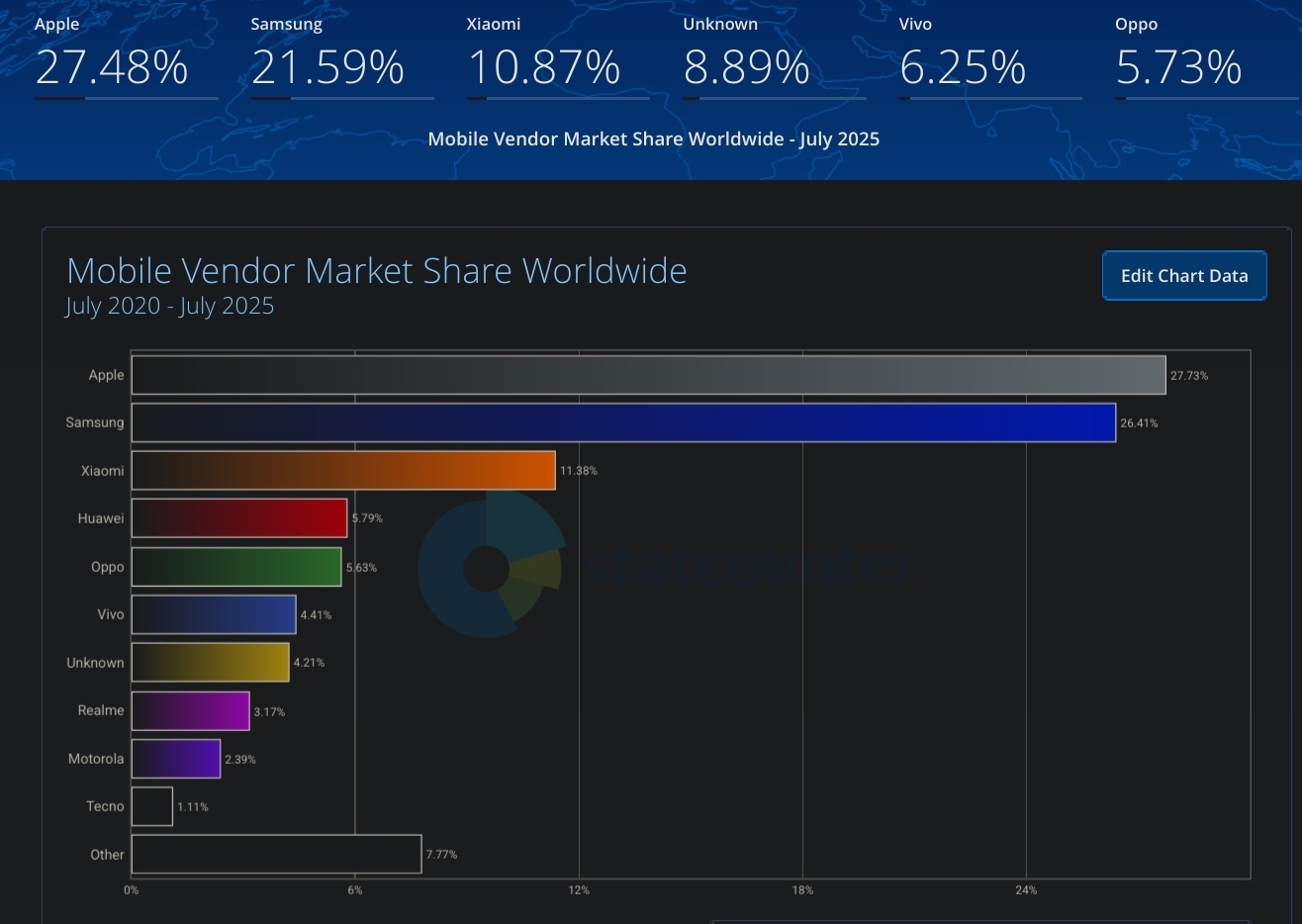Click the Other category bar
Viewport: 1302px width, 924px height.
[x=276, y=855]
